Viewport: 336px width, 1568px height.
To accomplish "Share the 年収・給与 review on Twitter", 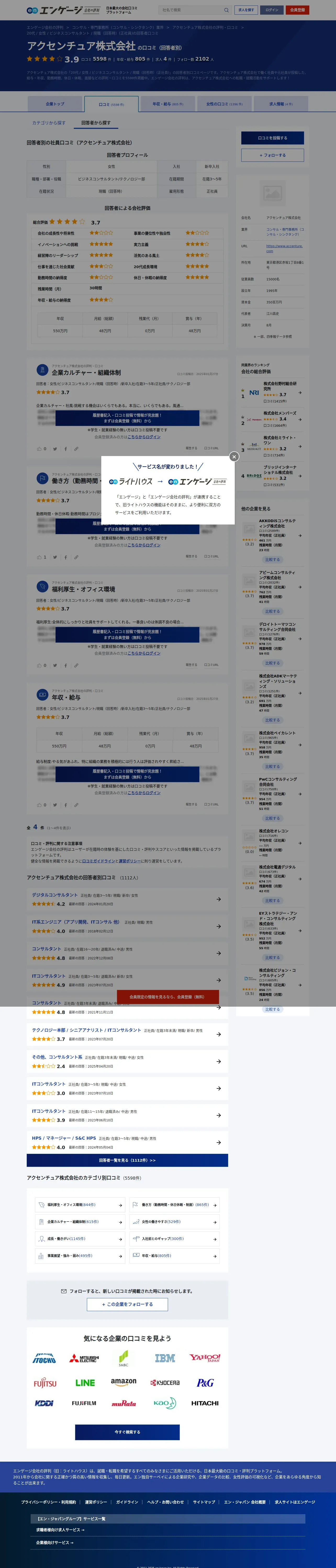I will [x=55, y=805].
